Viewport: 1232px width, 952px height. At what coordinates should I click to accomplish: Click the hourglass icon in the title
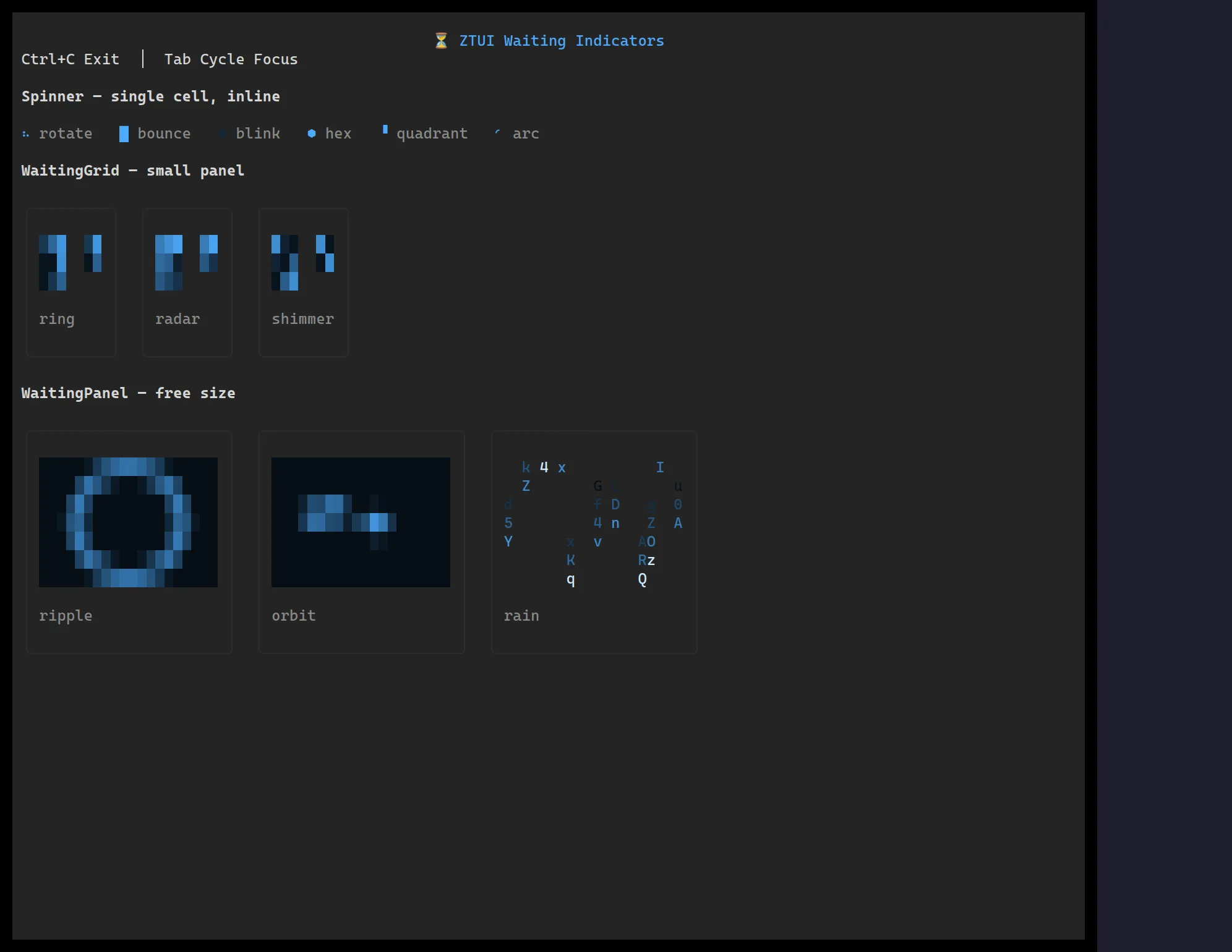tap(441, 41)
